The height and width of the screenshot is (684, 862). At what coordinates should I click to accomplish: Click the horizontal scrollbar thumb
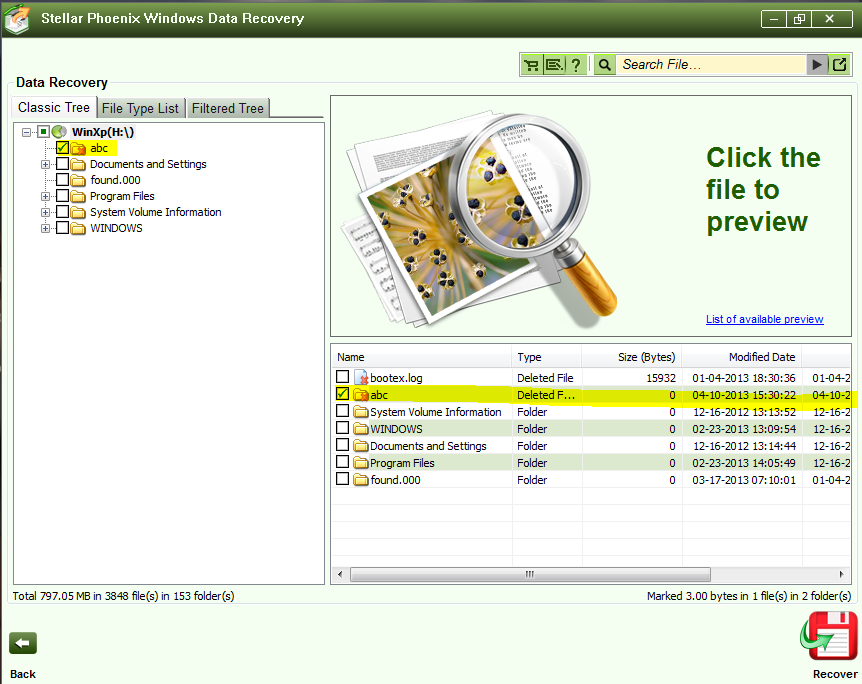[x=530, y=575]
